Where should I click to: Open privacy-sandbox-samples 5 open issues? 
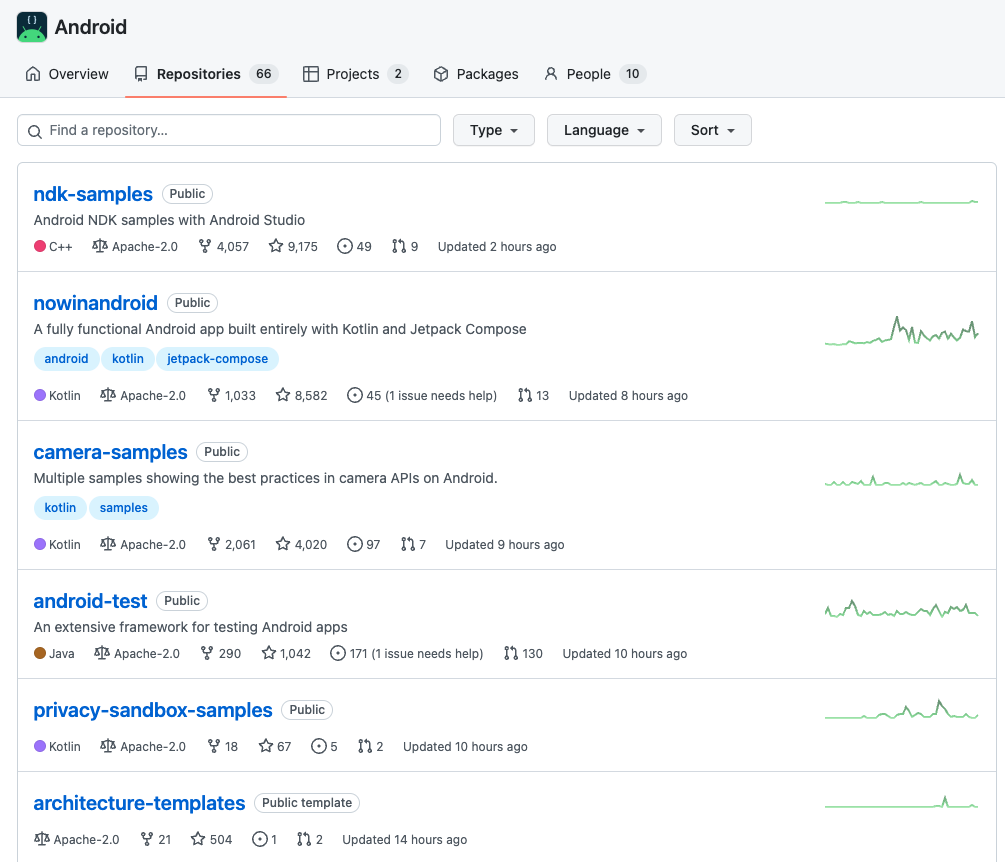pyautogui.click(x=324, y=747)
